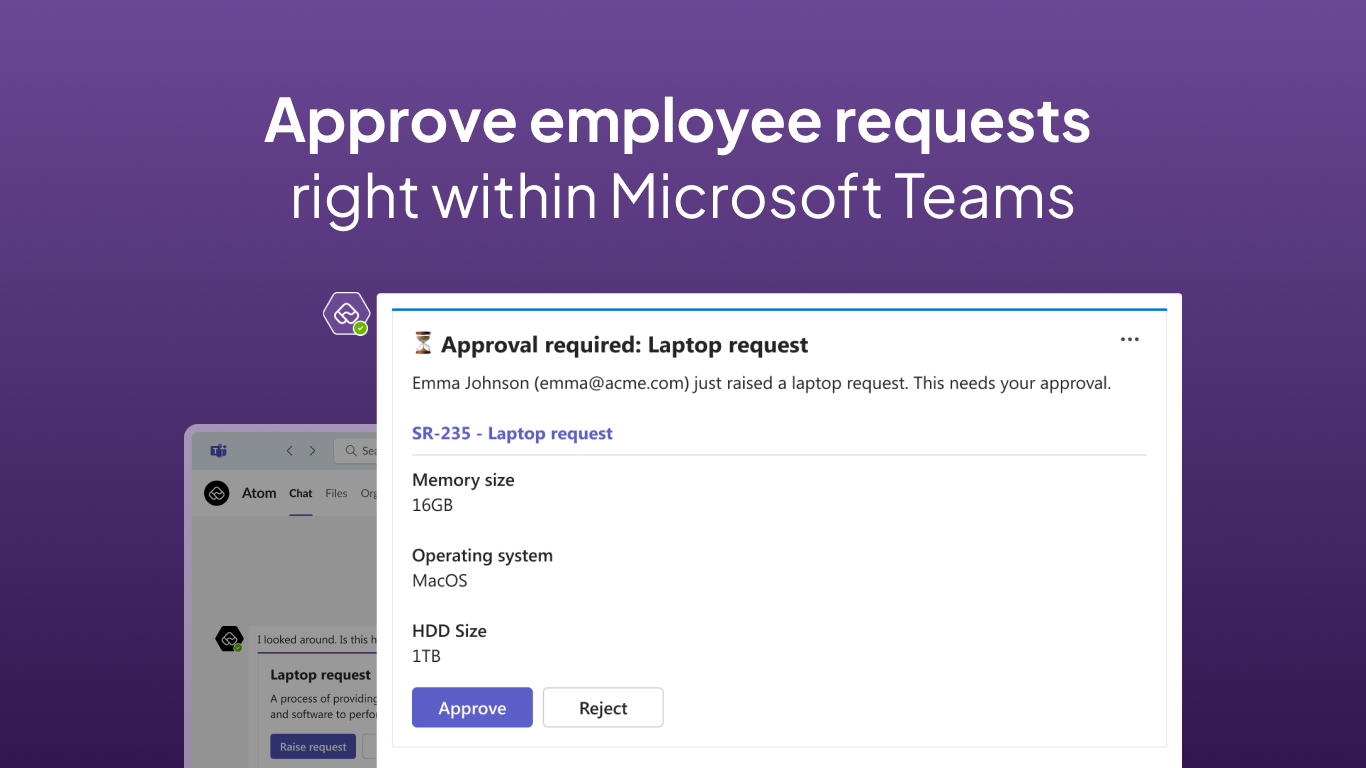
Task: Click the Emma Johnson request description text
Action: (761, 383)
